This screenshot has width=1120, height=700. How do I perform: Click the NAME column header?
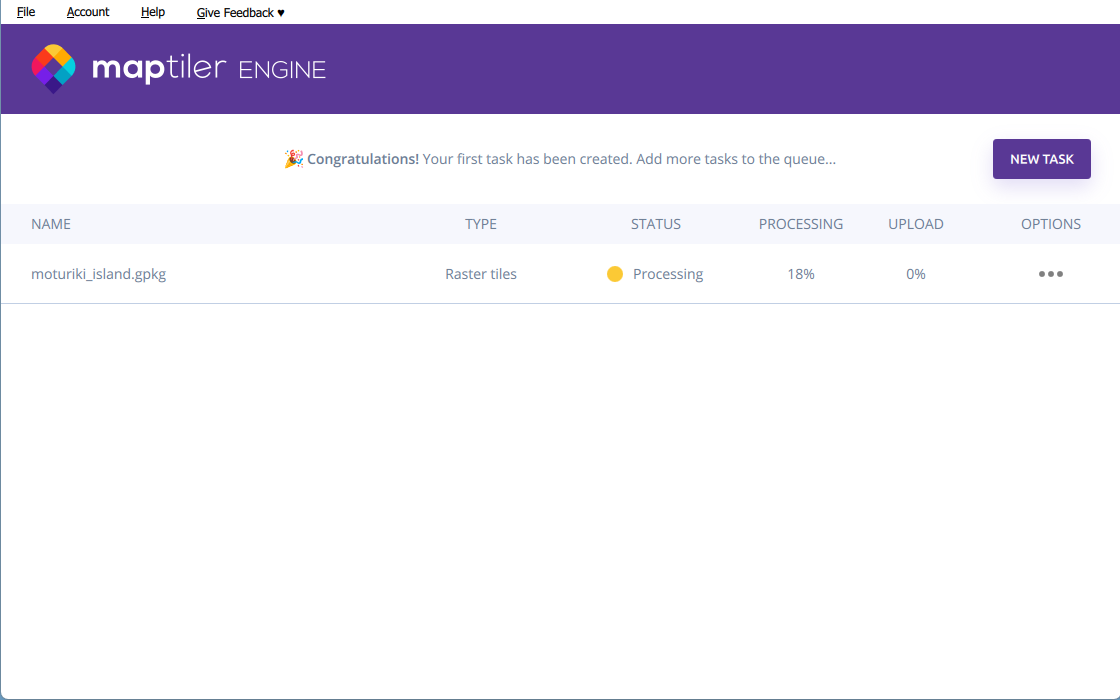[51, 224]
